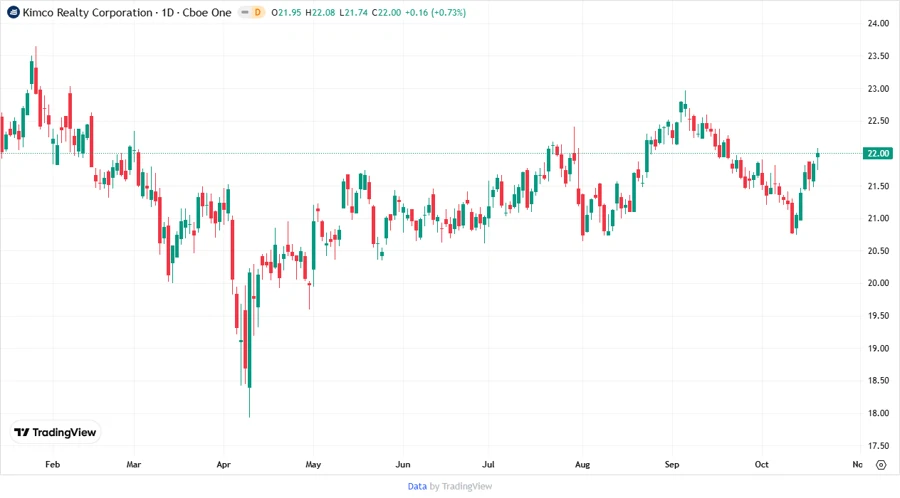Click the 18.00 price axis label
This screenshot has width=900, height=498.
pyautogui.click(x=878, y=413)
